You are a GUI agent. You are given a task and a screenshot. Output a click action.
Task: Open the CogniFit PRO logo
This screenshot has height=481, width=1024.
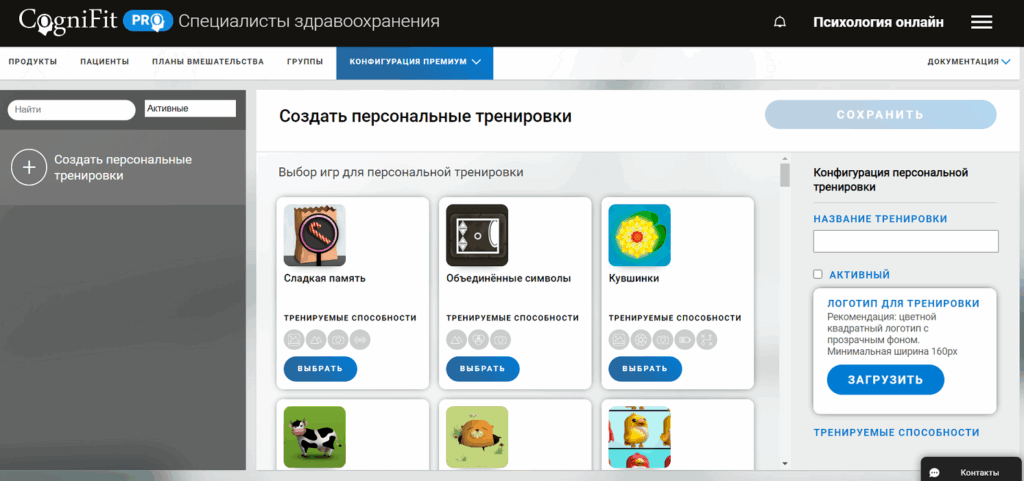tap(95, 21)
